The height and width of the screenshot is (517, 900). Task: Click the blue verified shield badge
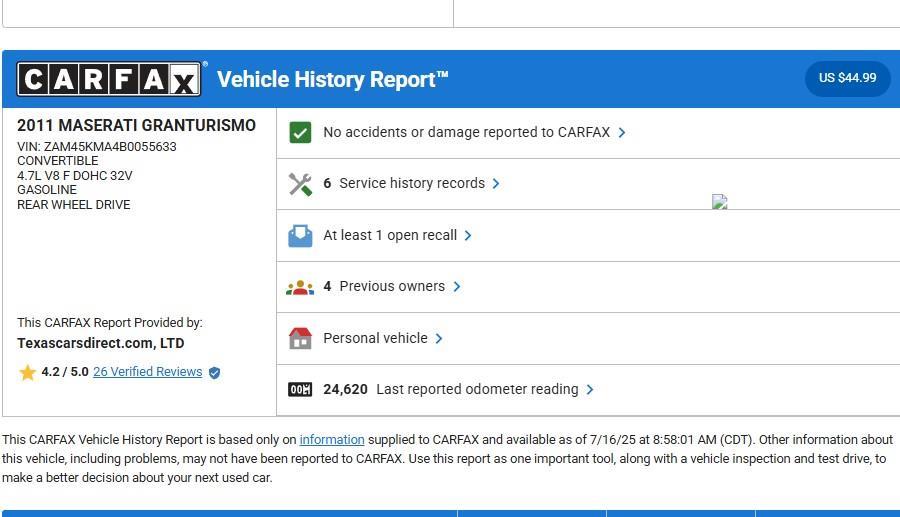[x=214, y=373]
